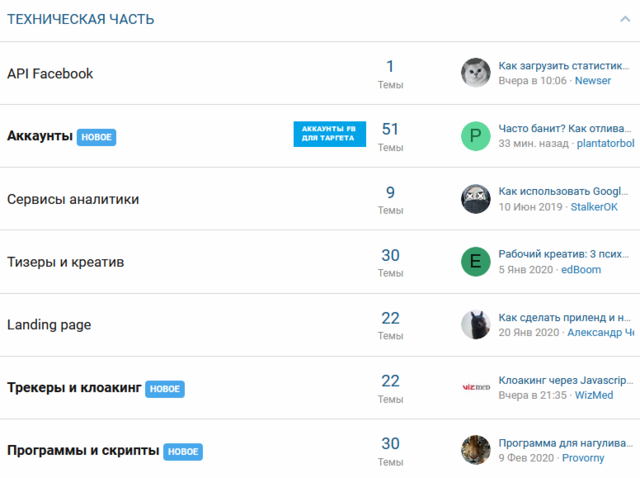Click the llama avatar in Landing page row
This screenshot has width=640, height=478.
pyautogui.click(x=475, y=325)
